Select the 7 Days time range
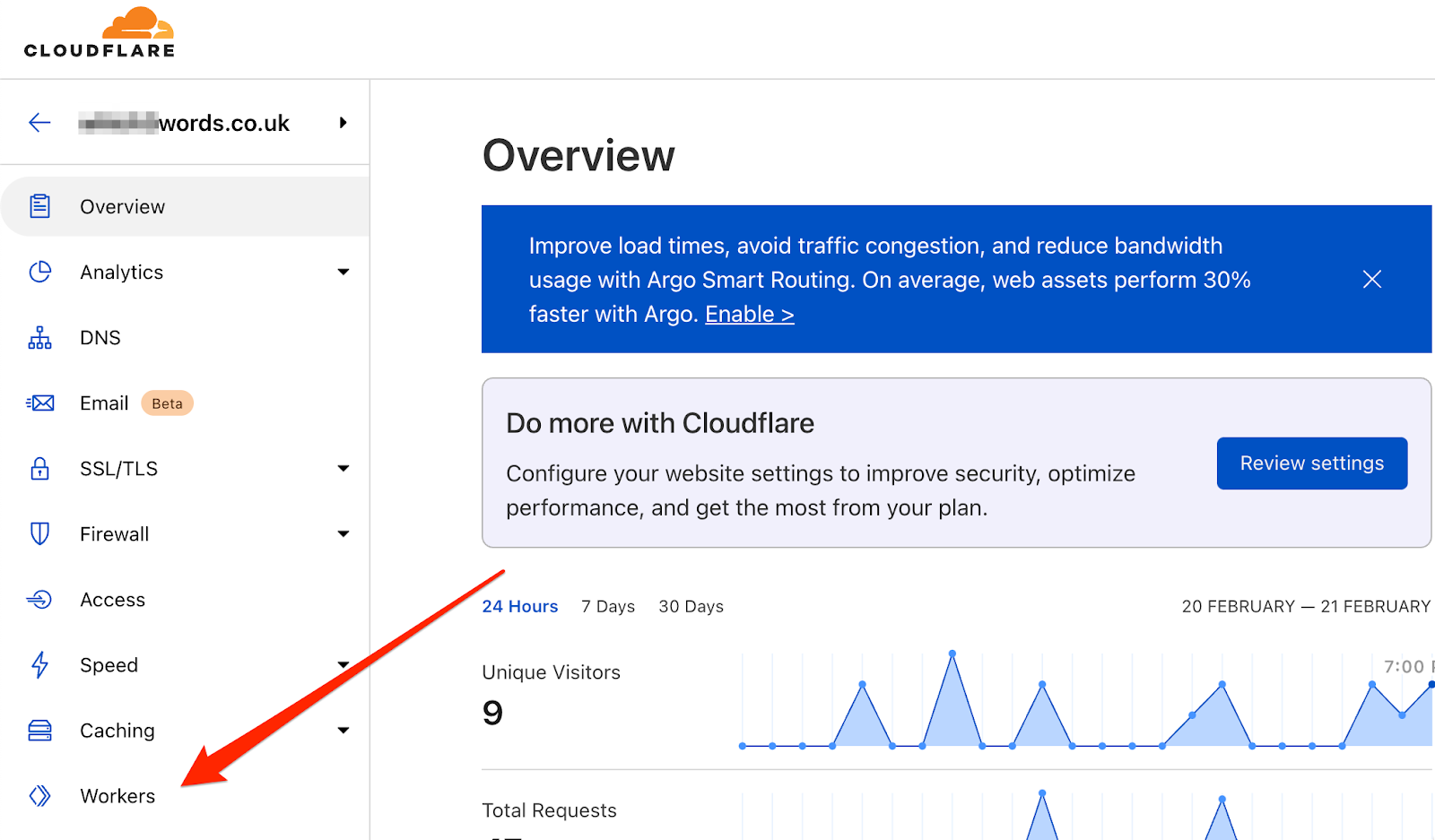1435x840 pixels. 608,606
